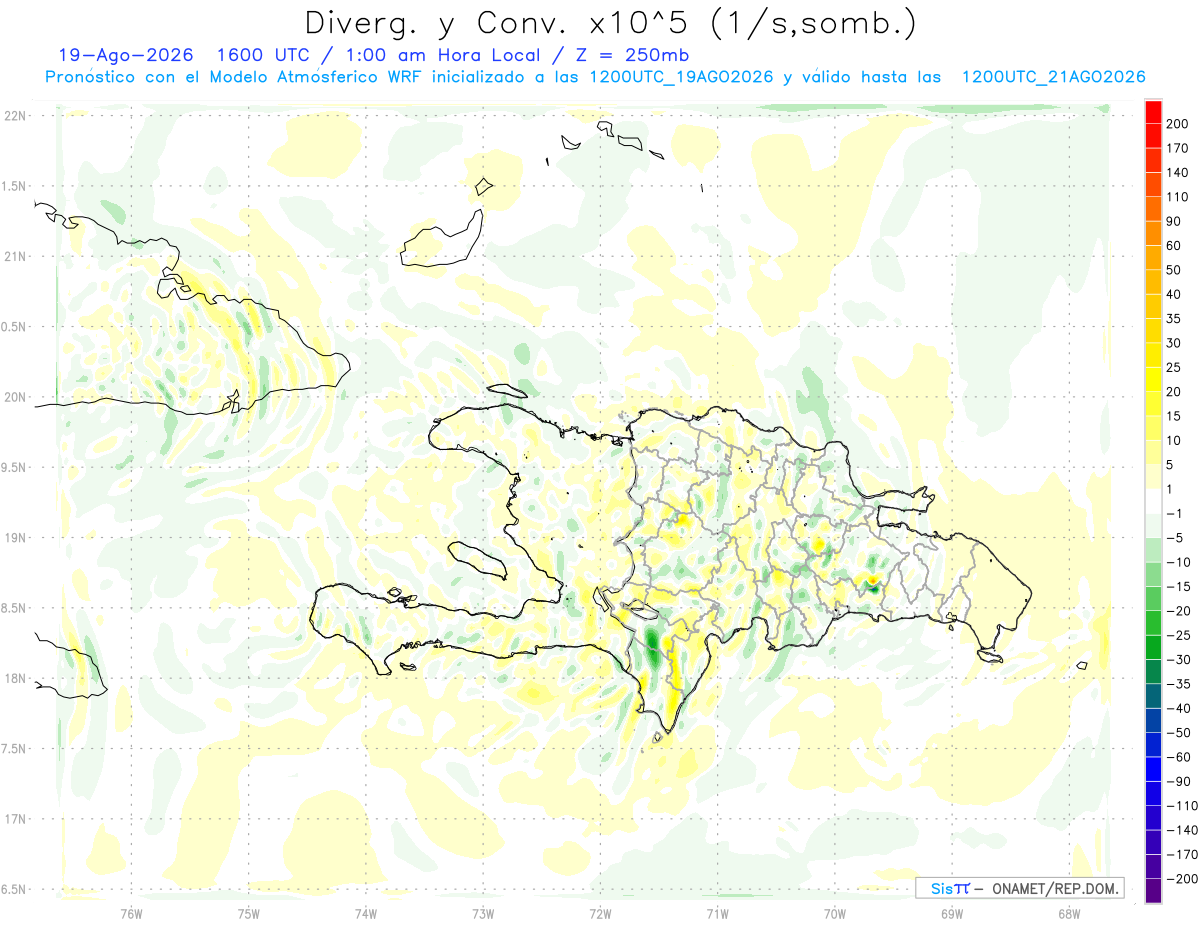Click the white colorbar segment between 1 and -1
The height and width of the screenshot is (927, 1200).
(1154, 501)
